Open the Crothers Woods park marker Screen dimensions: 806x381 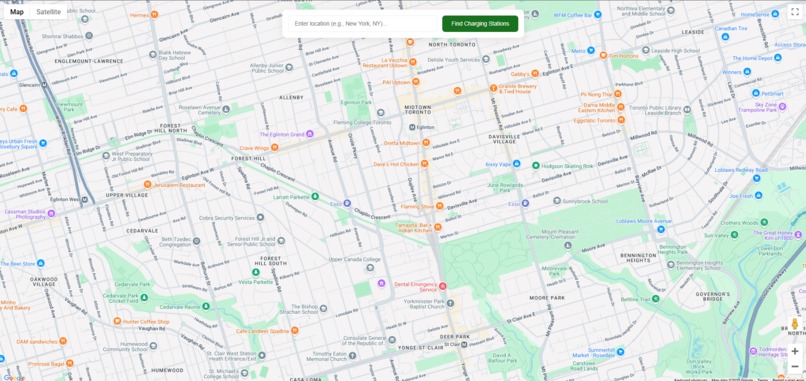pyautogui.click(x=764, y=222)
